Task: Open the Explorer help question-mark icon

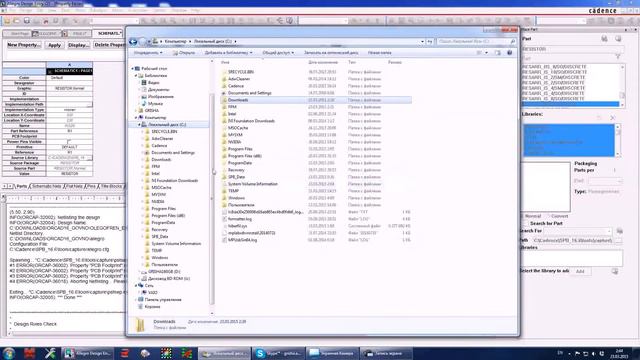Action: pyautogui.click(x=509, y=53)
